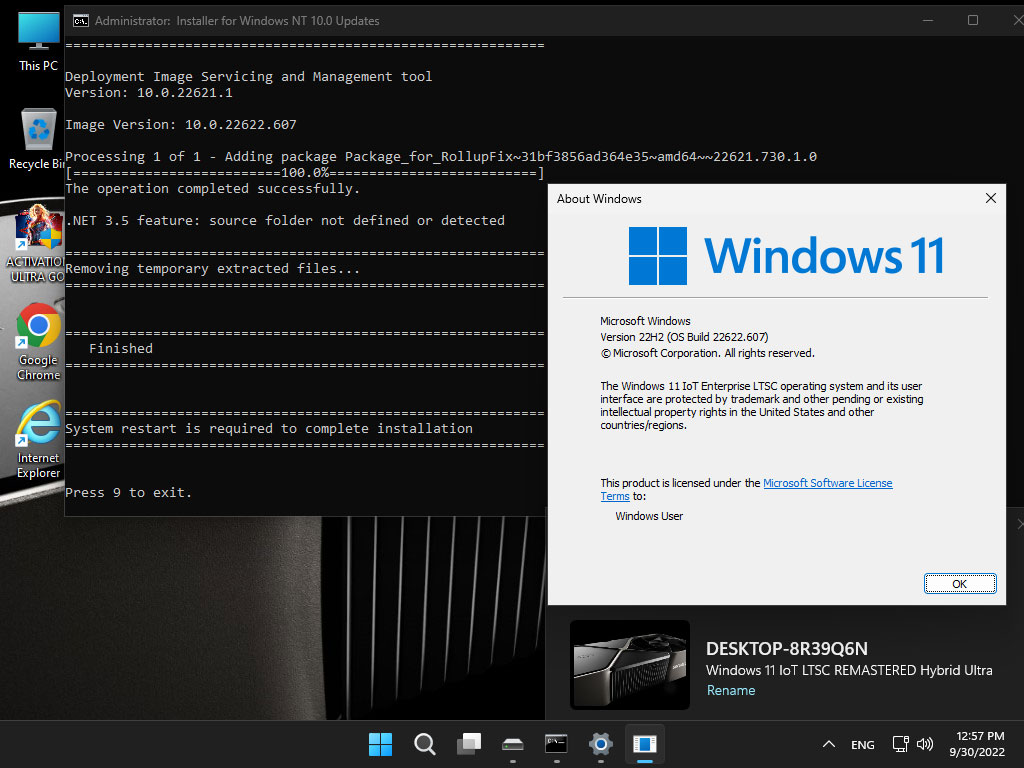Click 'Image Version: 10.0.22622.607' line
Screen dimensions: 1024x768
pos(180,124)
